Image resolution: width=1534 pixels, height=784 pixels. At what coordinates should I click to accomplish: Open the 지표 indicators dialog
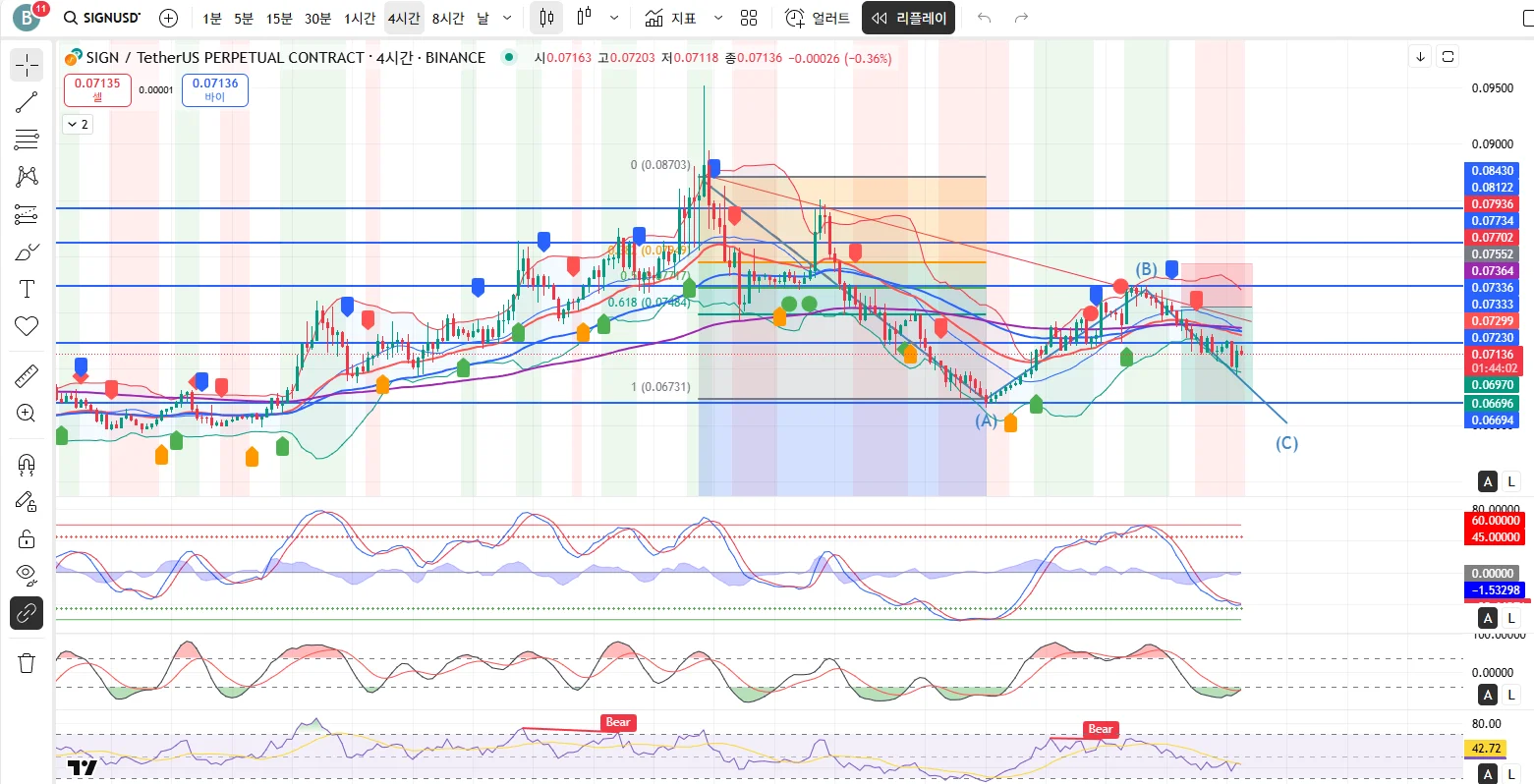671,18
